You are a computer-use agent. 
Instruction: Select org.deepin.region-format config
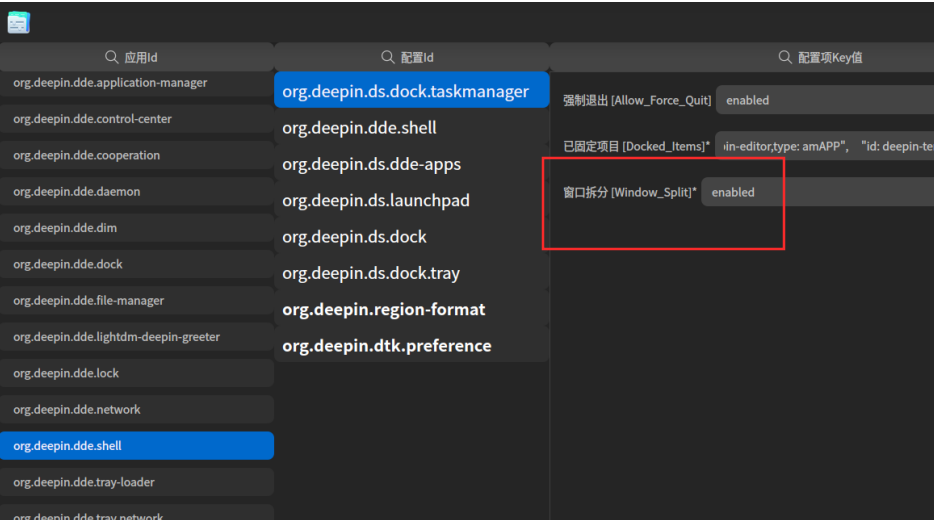412,310
